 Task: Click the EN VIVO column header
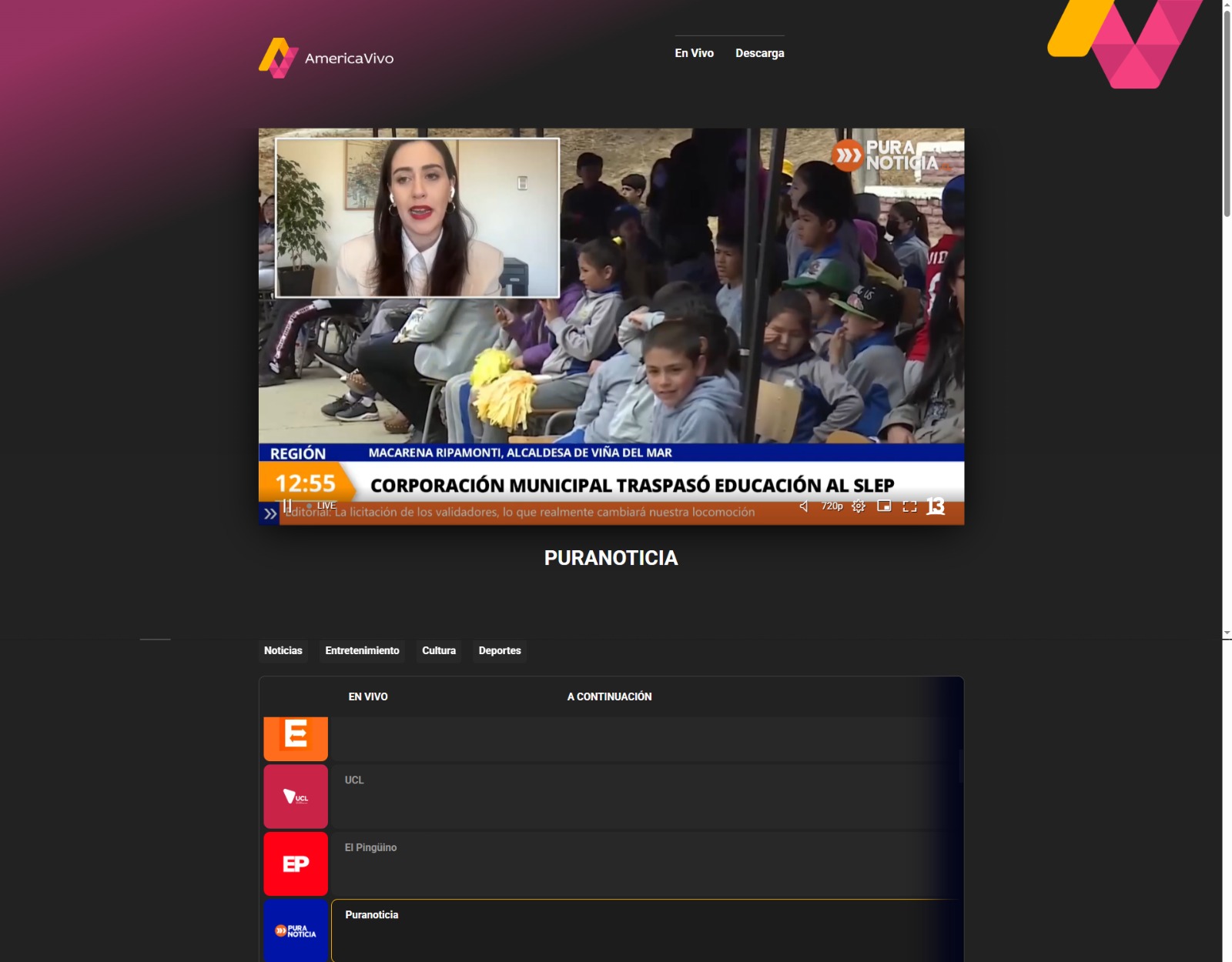pyautogui.click(x=368, y=696)
